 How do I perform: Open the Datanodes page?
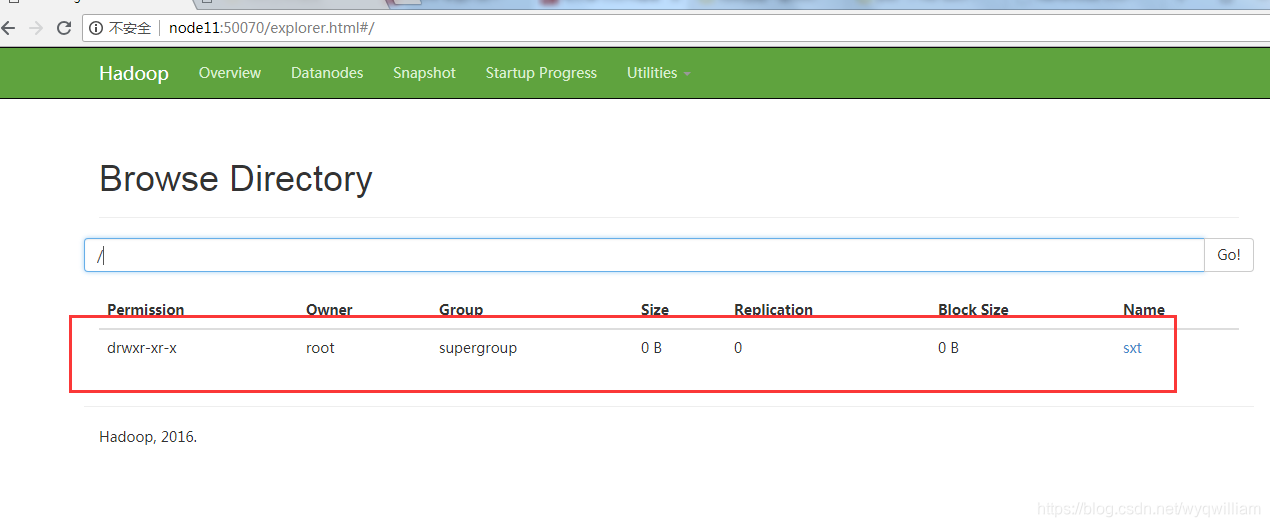[327, 73]
